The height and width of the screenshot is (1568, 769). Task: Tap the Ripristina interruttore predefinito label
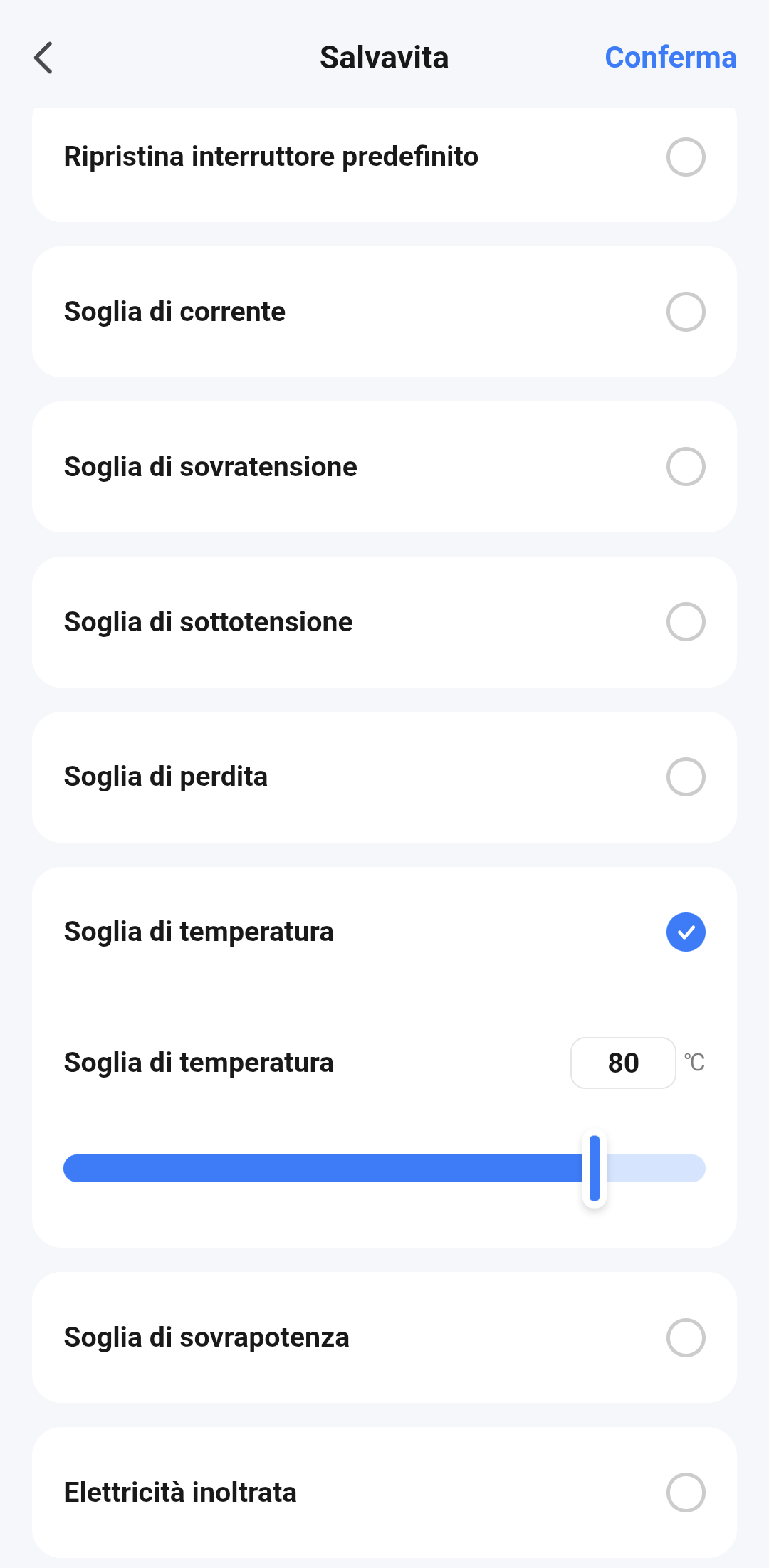coord(271,157)
